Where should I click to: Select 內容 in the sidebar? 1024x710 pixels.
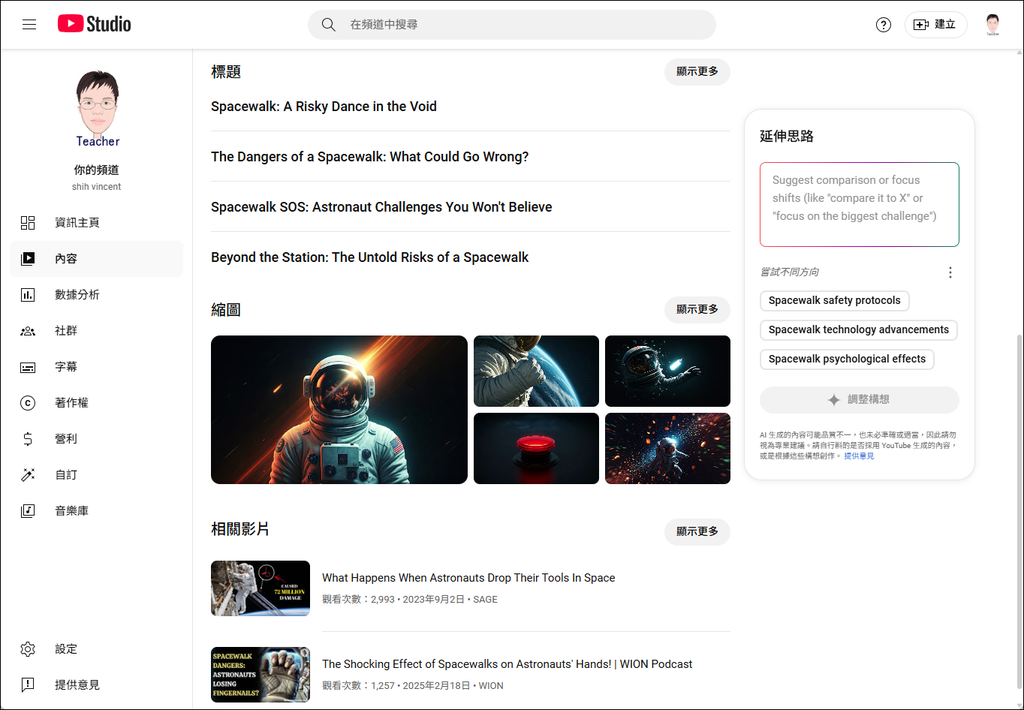(x=97, y=259)
